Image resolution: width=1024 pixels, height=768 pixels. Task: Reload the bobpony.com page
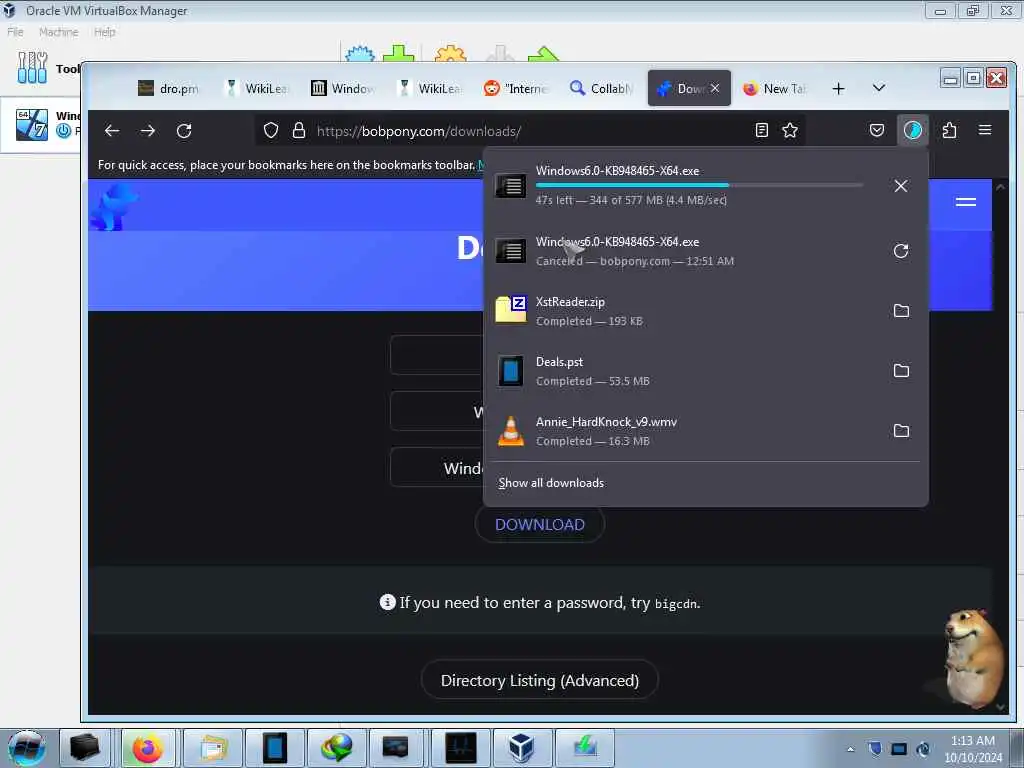tap(184, 131)
